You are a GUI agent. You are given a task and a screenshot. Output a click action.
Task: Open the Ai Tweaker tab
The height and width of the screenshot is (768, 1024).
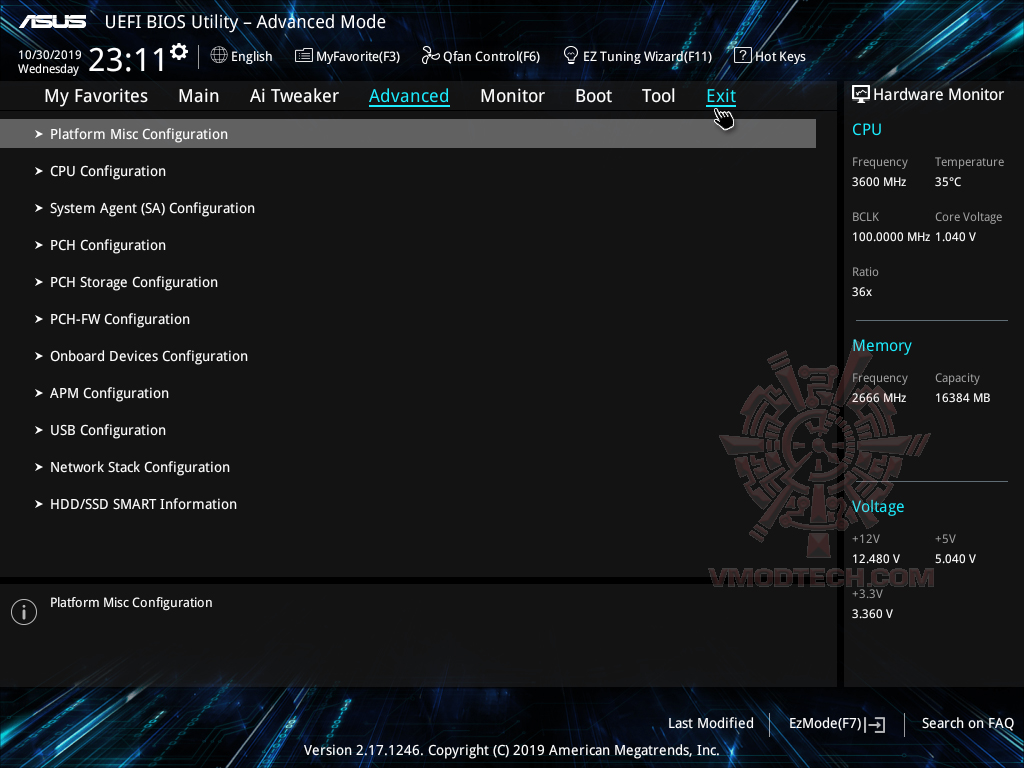[x=294, y=96]
